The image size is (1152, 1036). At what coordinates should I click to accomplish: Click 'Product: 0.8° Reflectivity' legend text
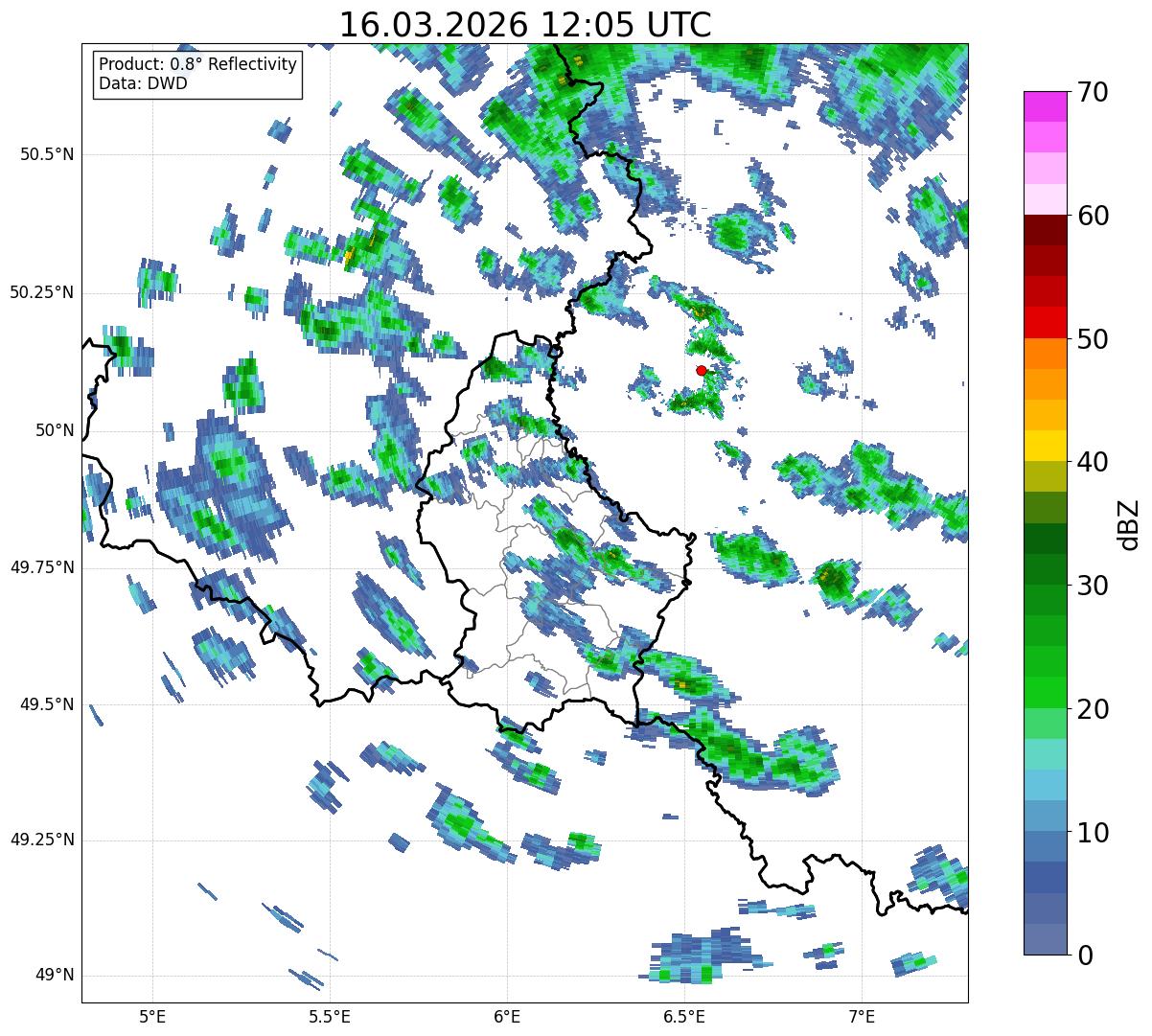click(198, 64)
